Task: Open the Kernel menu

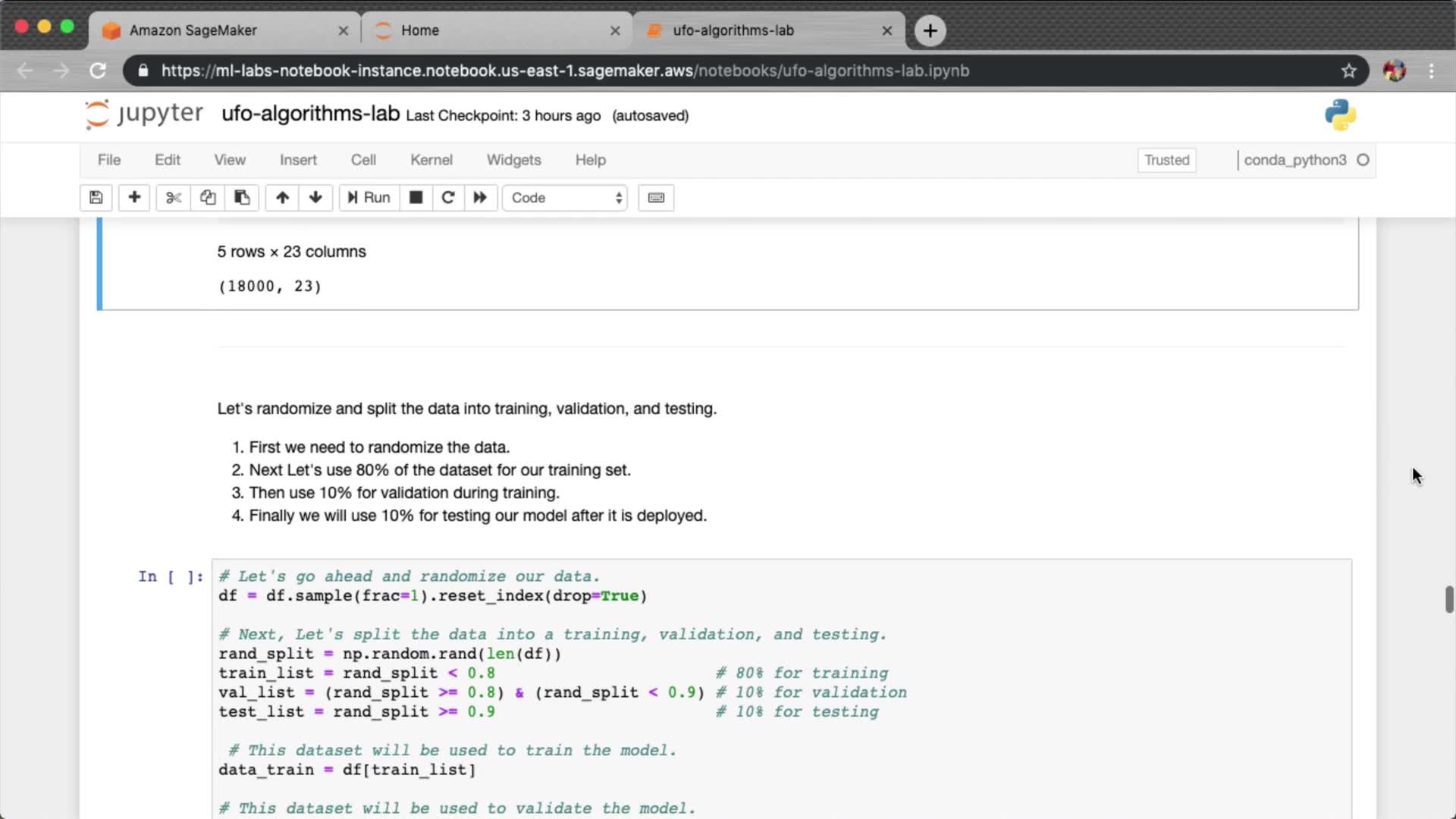Action: coord(431,160)
